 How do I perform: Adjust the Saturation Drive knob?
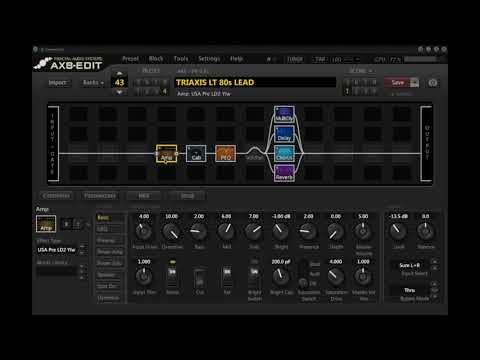(336, 276)
